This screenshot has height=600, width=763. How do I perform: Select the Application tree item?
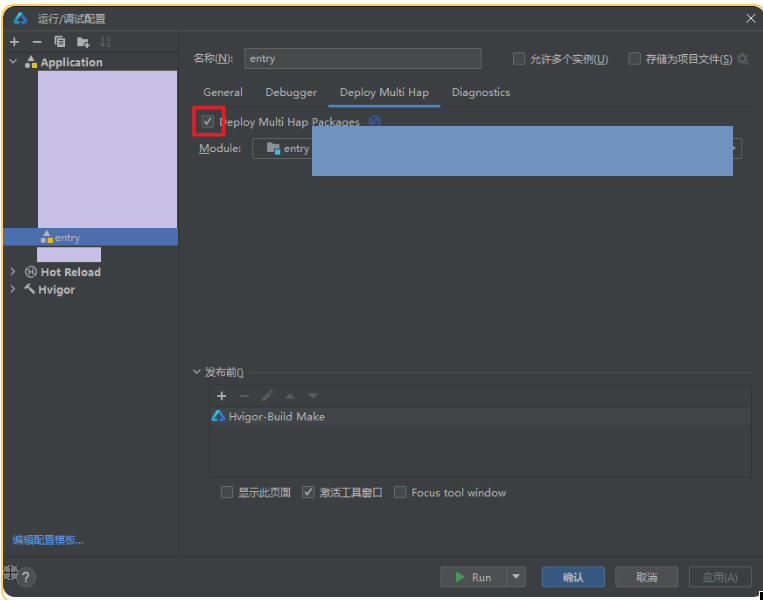[x=72, y=62]
